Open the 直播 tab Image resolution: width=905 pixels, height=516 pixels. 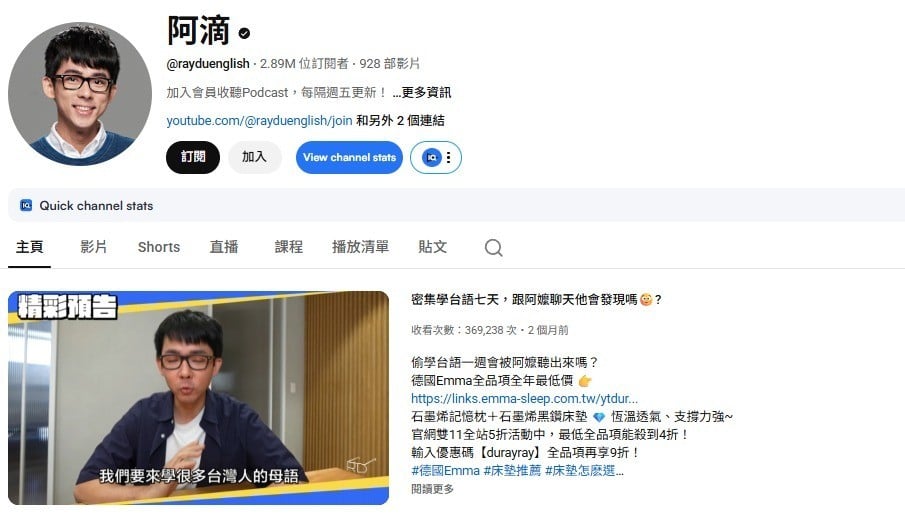point(224,247)
